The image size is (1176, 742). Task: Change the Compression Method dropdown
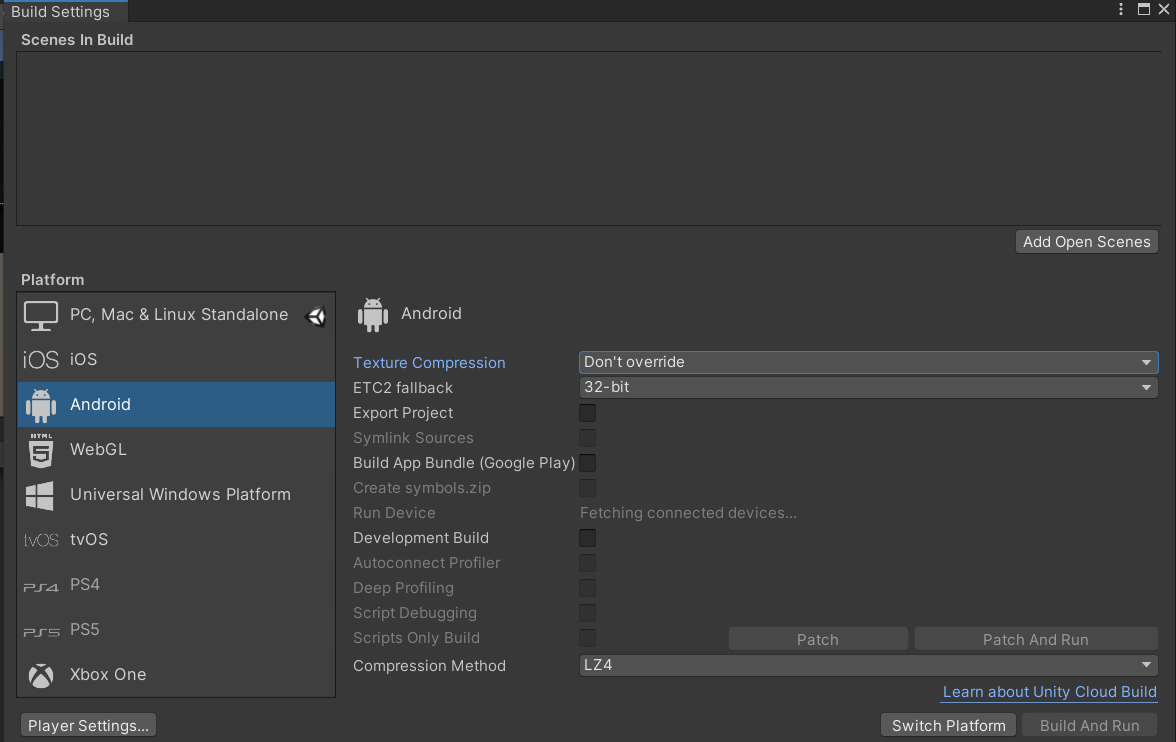pos(867,665)
